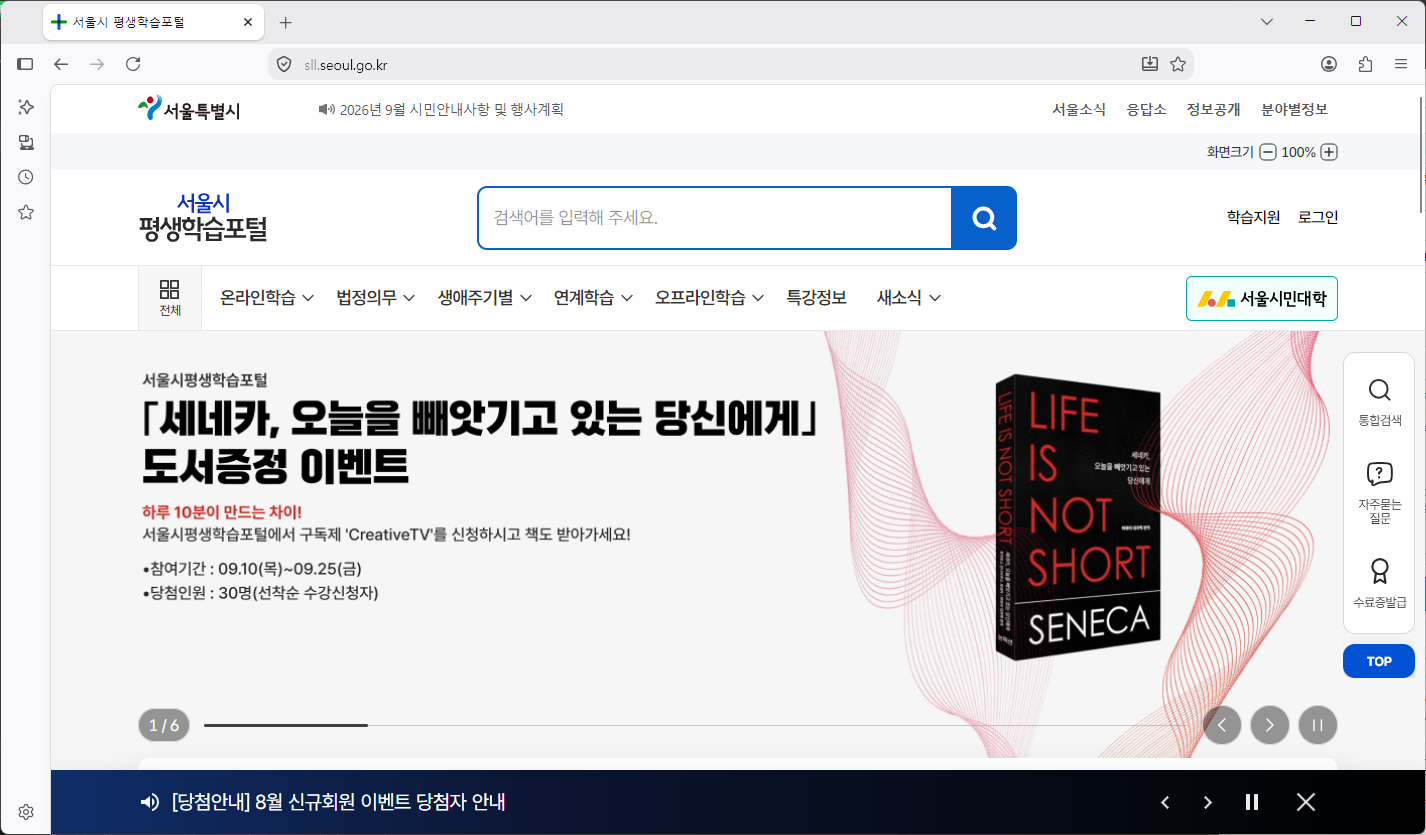
Task: Reload the current page
Action: click(x=133, y=64)
